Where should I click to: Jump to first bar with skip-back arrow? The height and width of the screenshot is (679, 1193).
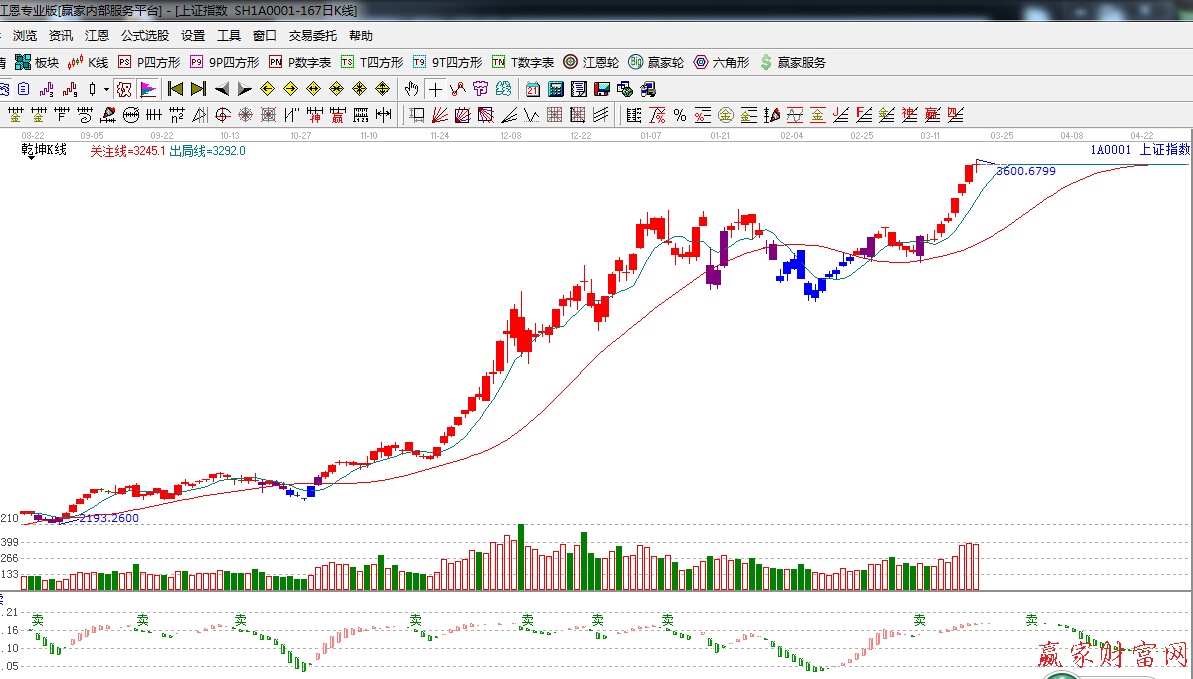coord(175,89)
